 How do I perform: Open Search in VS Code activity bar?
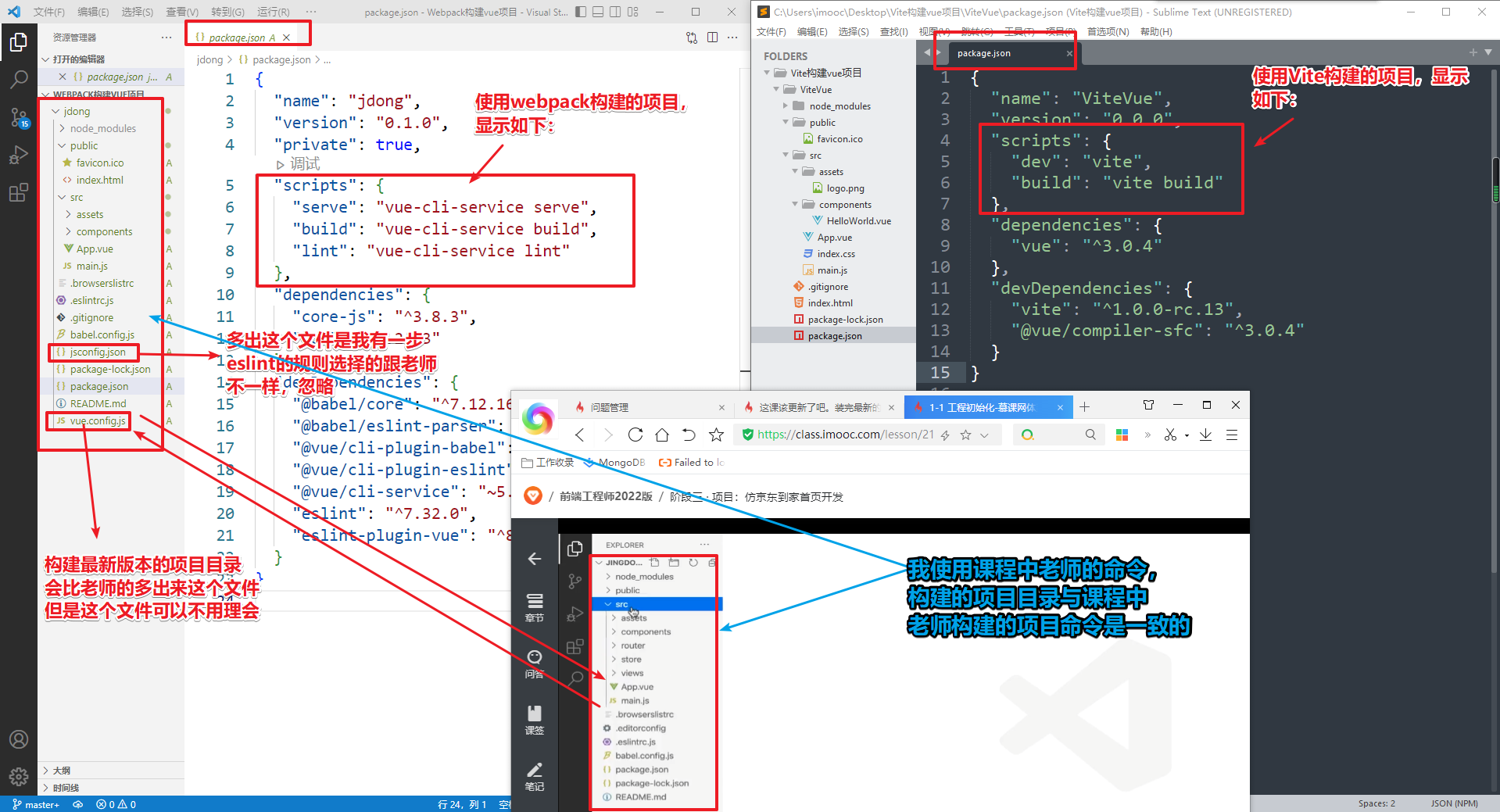click(19, 79)
